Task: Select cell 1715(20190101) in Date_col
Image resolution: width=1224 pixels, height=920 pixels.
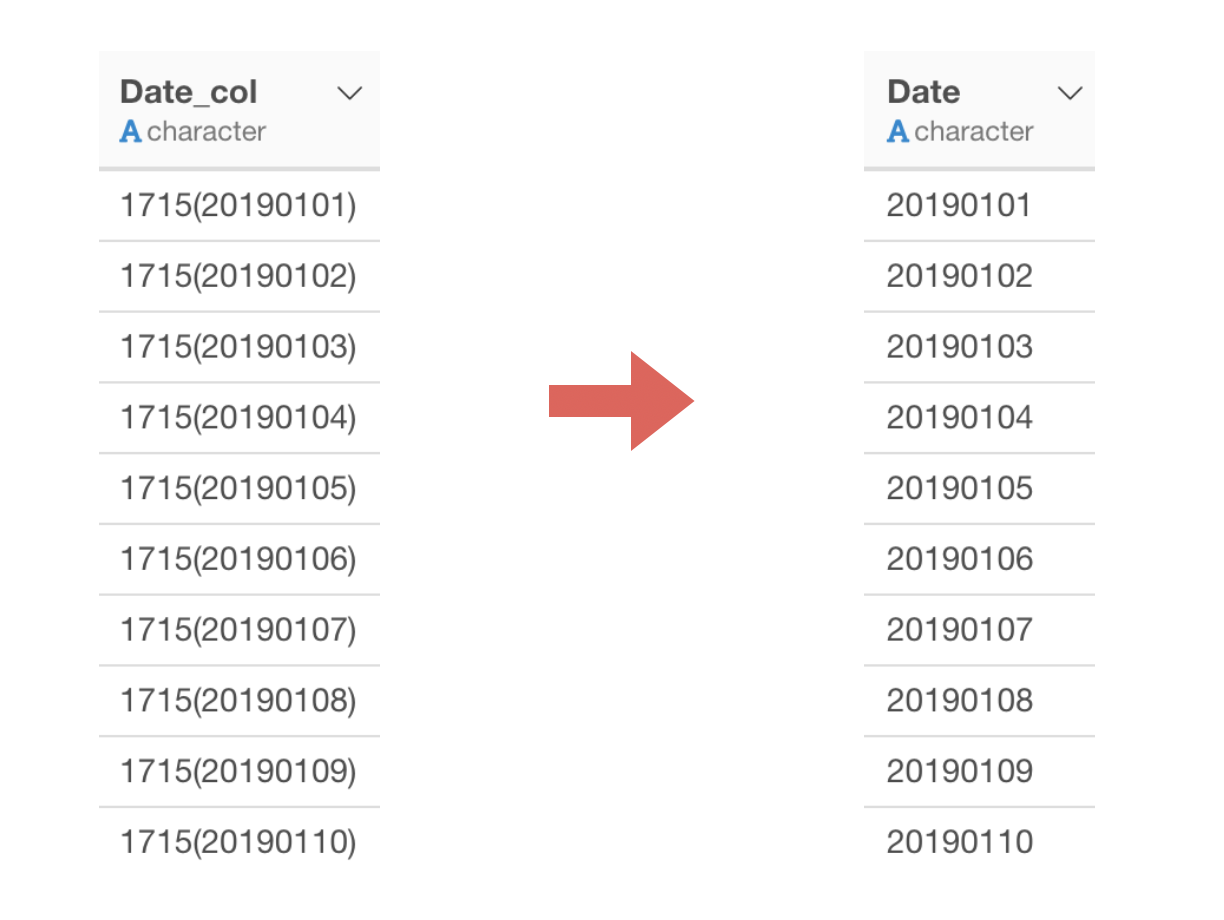Action: click(239, 206)
